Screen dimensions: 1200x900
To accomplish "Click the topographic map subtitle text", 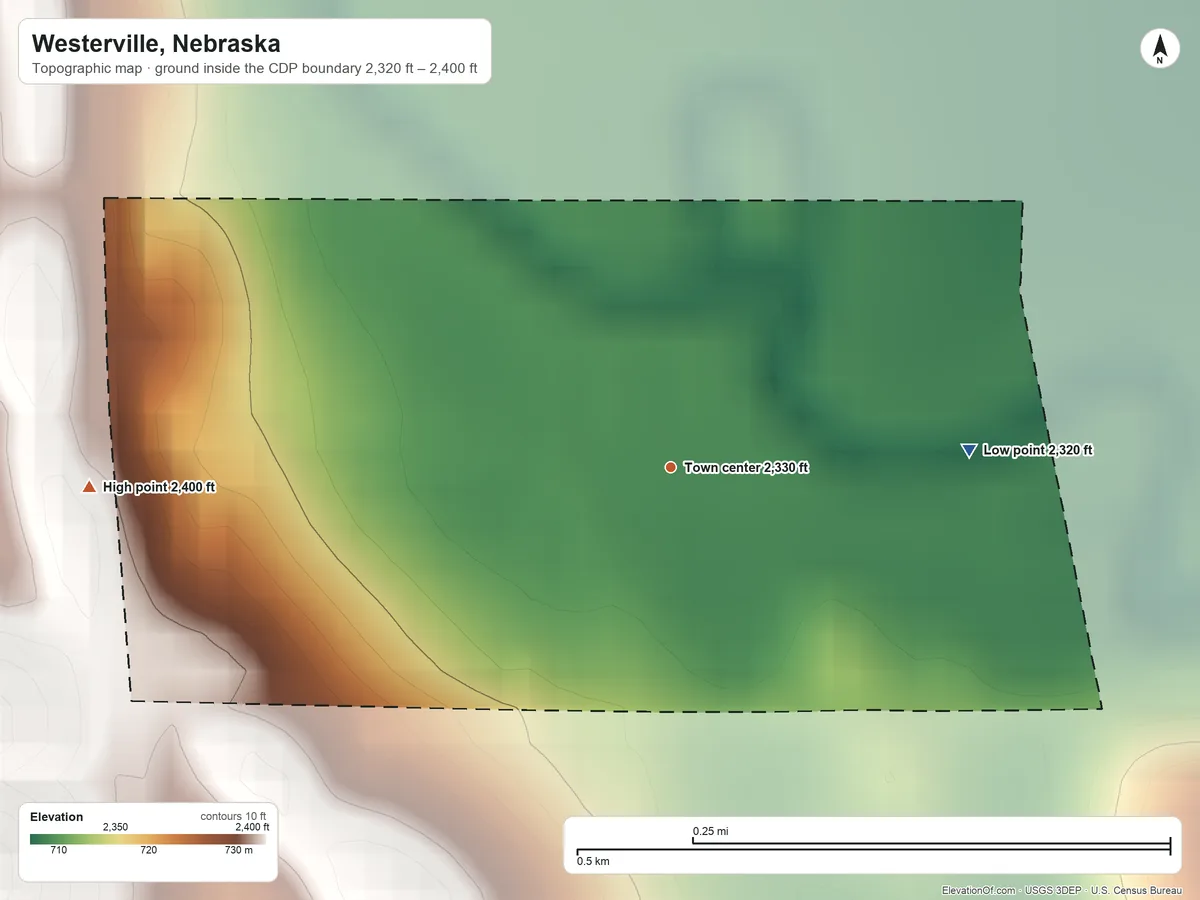I will [255, 71].
